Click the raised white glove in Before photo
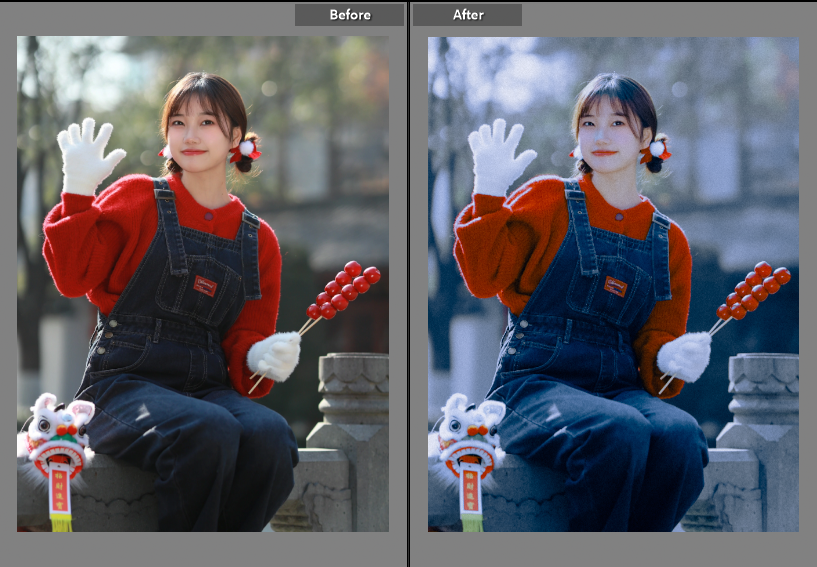Screen dimensions: 817x567 (x=88, y=157)
